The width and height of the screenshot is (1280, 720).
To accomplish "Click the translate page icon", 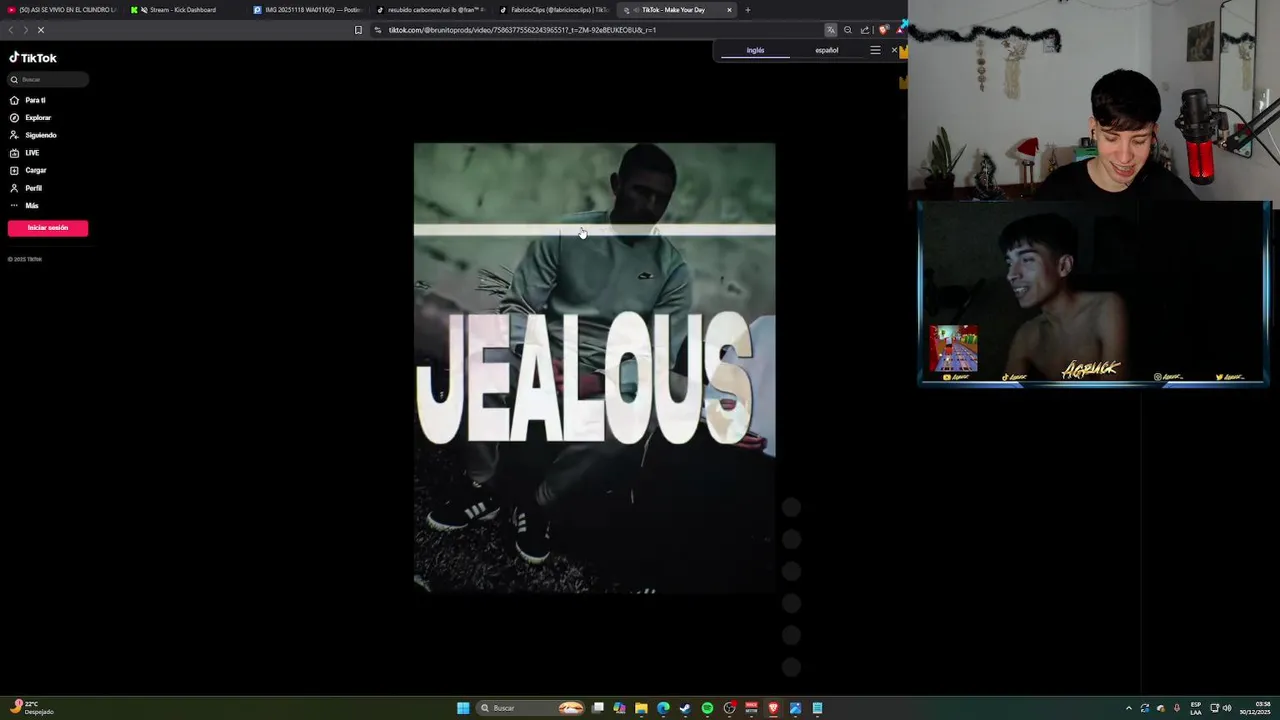I will [830, 30].
